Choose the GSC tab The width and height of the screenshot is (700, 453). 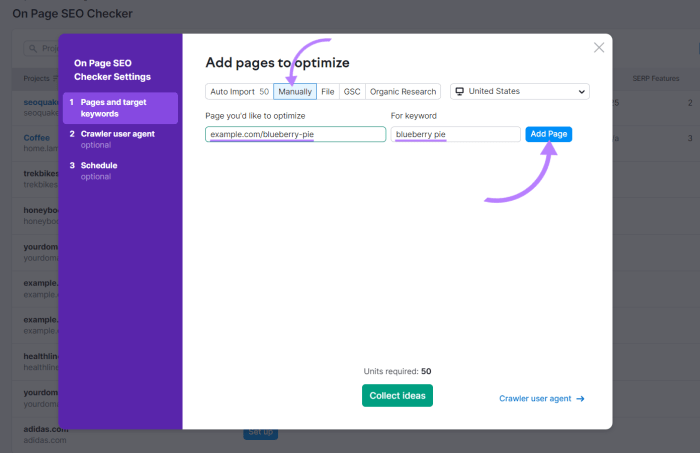coord(352,91)
